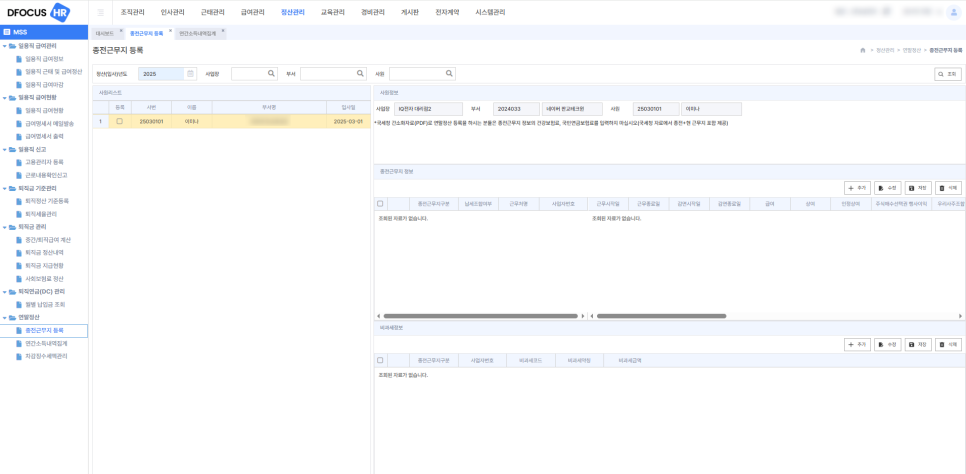Collapse the 일용직 신고 folder
966x474 pixels.
(5, 149)
